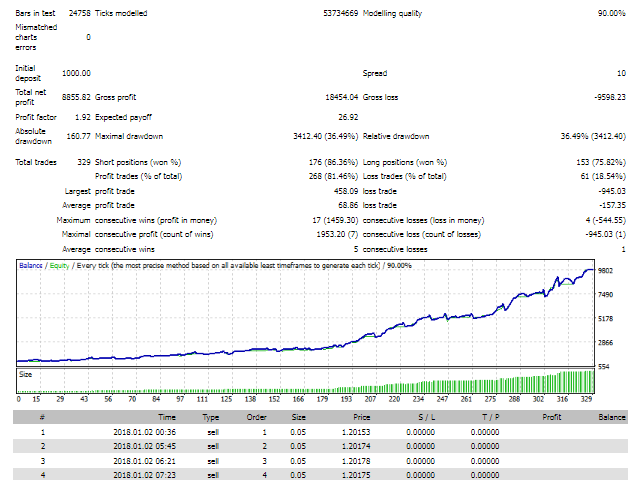Click the Expected payoff value 26.92
The width and height of the screenshot is (640, 480).
pyautogui.click(x=348, y=117)
